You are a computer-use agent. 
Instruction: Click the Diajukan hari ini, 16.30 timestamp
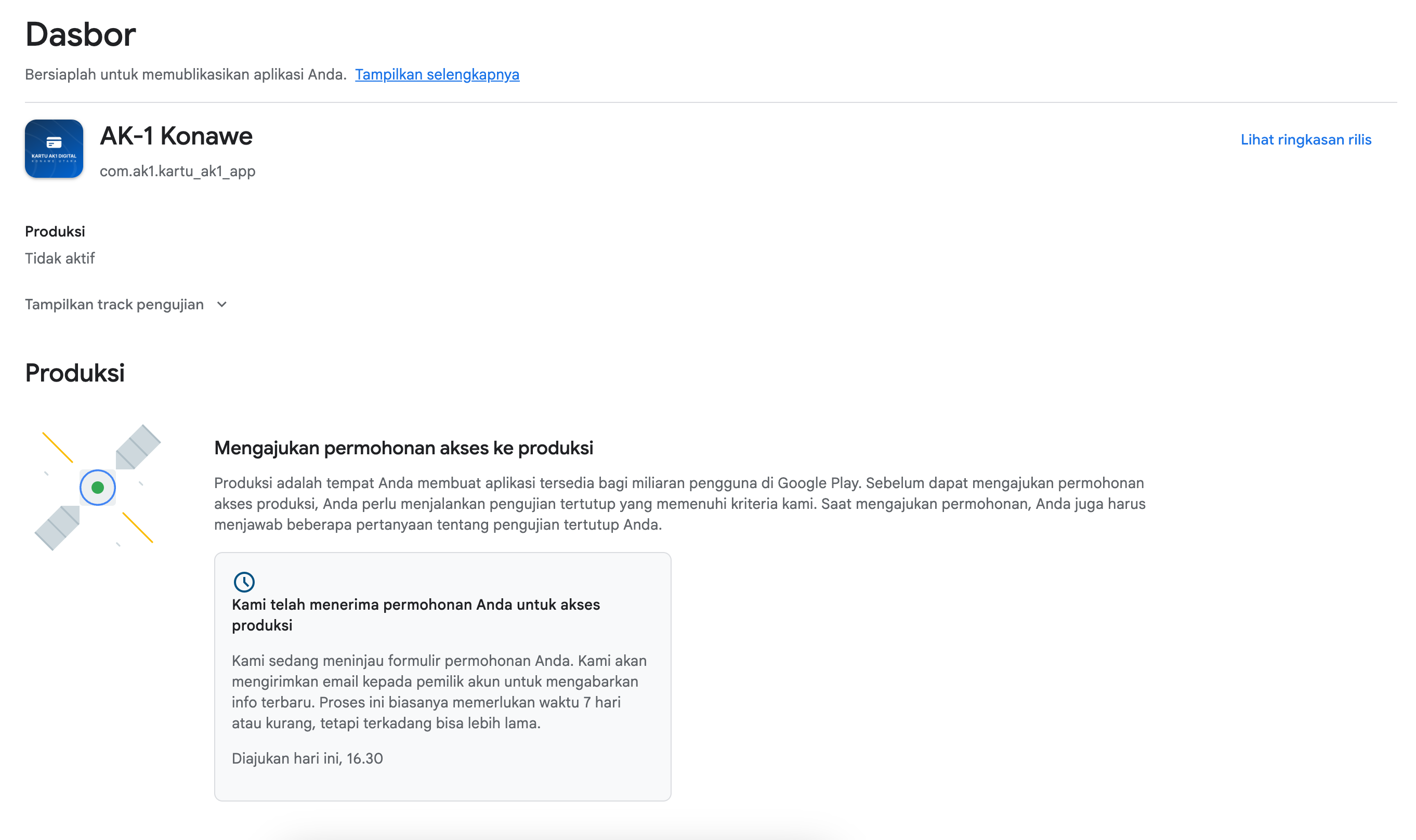click(307, 758)
